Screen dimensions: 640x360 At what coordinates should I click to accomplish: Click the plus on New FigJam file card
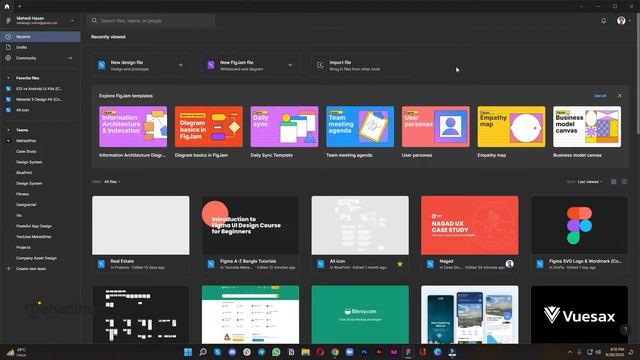point(290,65)
